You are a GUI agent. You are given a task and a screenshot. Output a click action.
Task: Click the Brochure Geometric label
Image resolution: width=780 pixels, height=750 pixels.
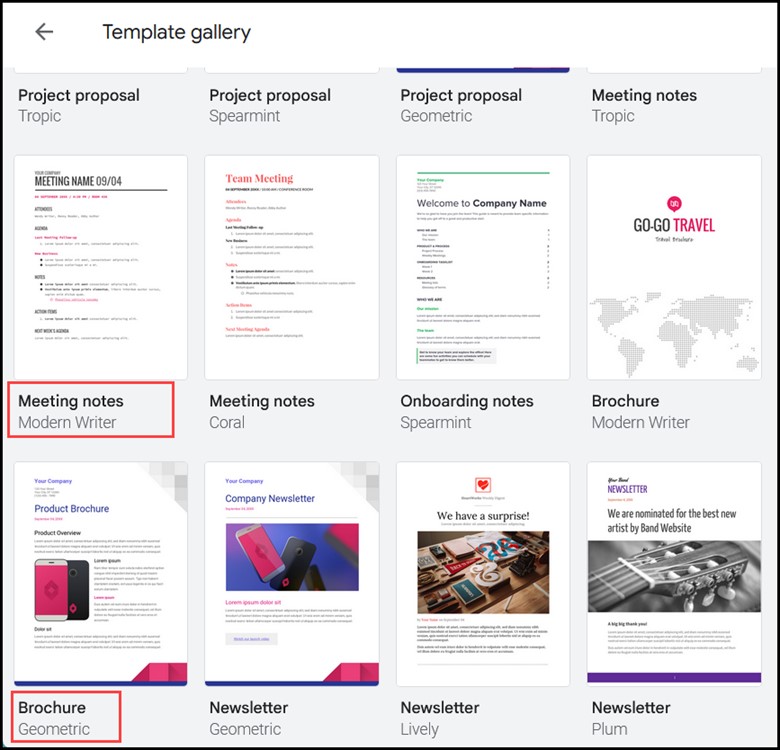point(54,718)
